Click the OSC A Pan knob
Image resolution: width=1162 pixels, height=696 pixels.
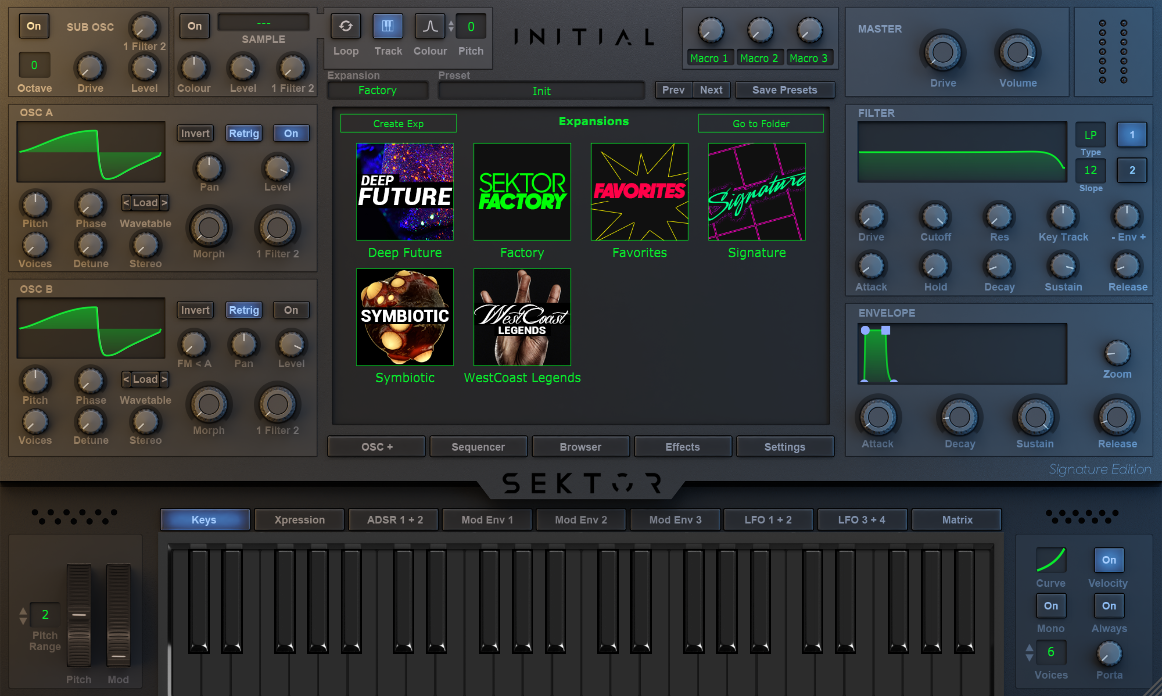pos(209,168)
